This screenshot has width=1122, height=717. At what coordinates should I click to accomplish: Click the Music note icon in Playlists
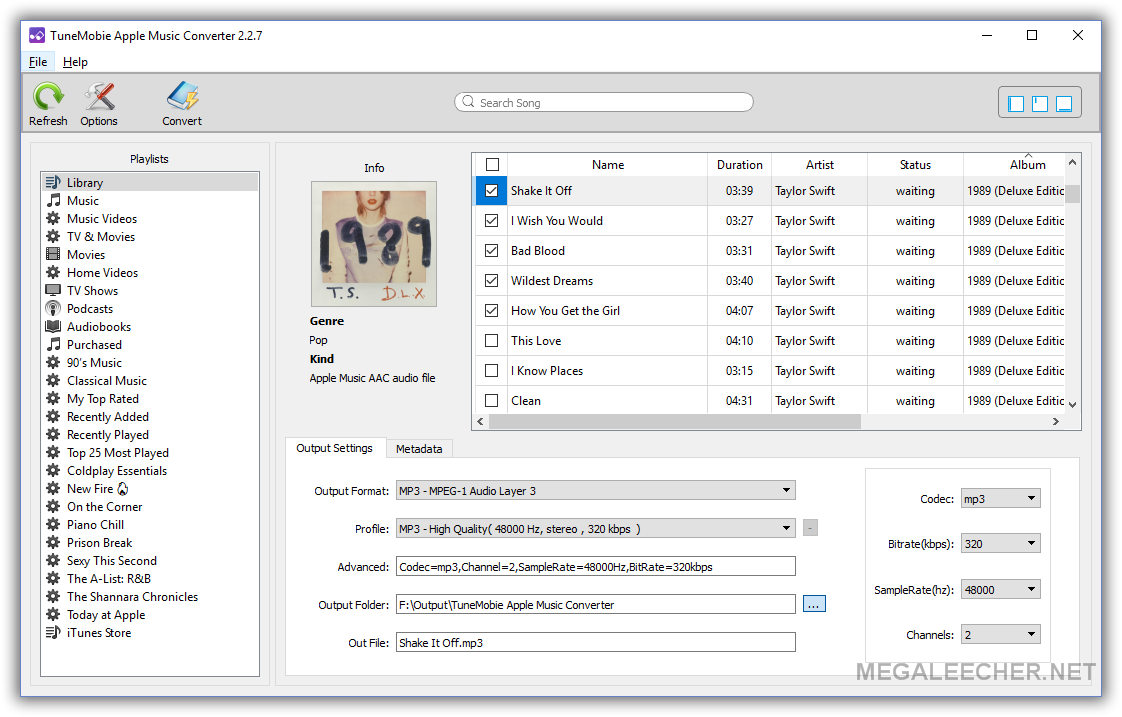(x=53, y=200)
